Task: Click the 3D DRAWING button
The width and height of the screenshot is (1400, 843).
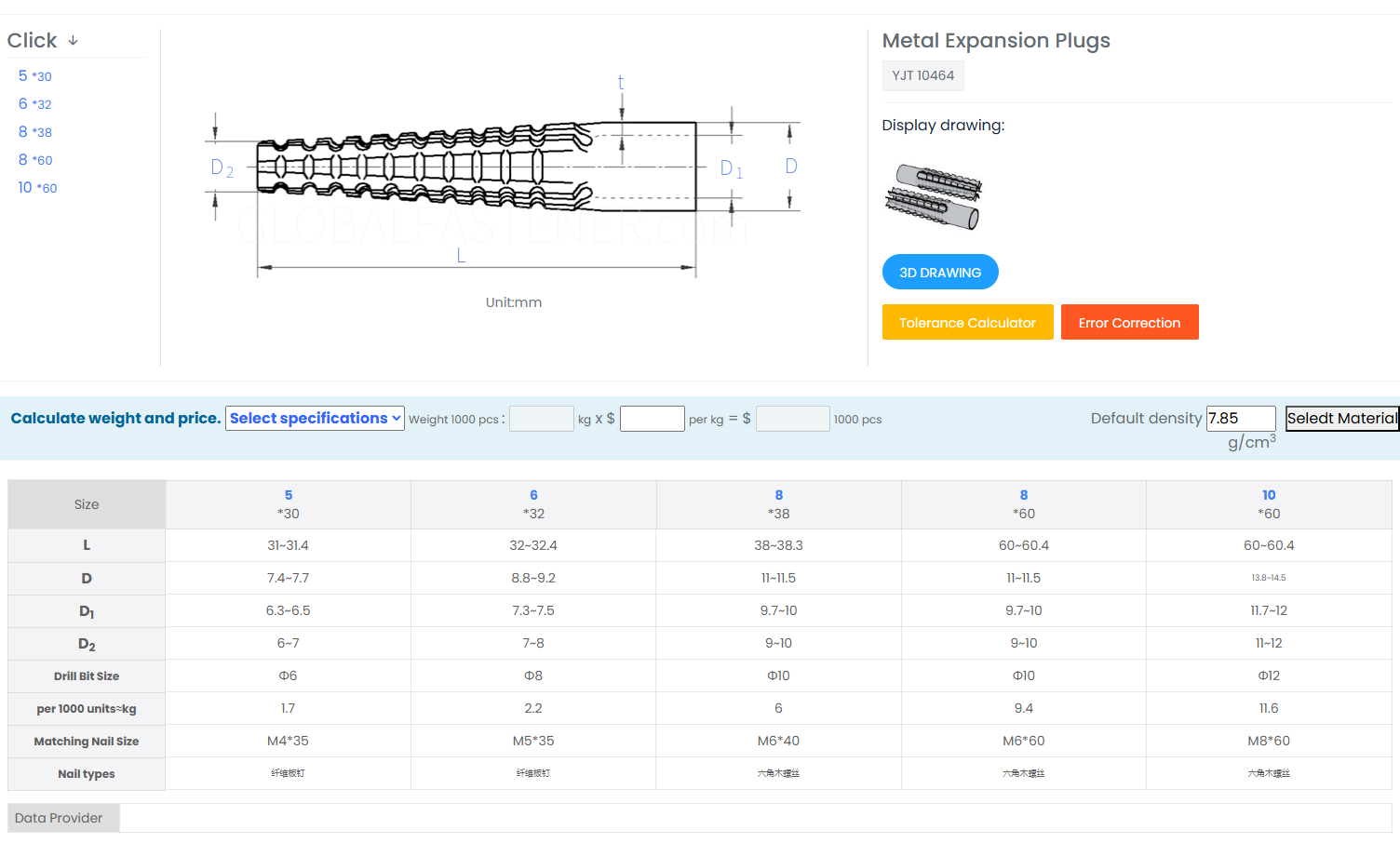Action: 940,272
